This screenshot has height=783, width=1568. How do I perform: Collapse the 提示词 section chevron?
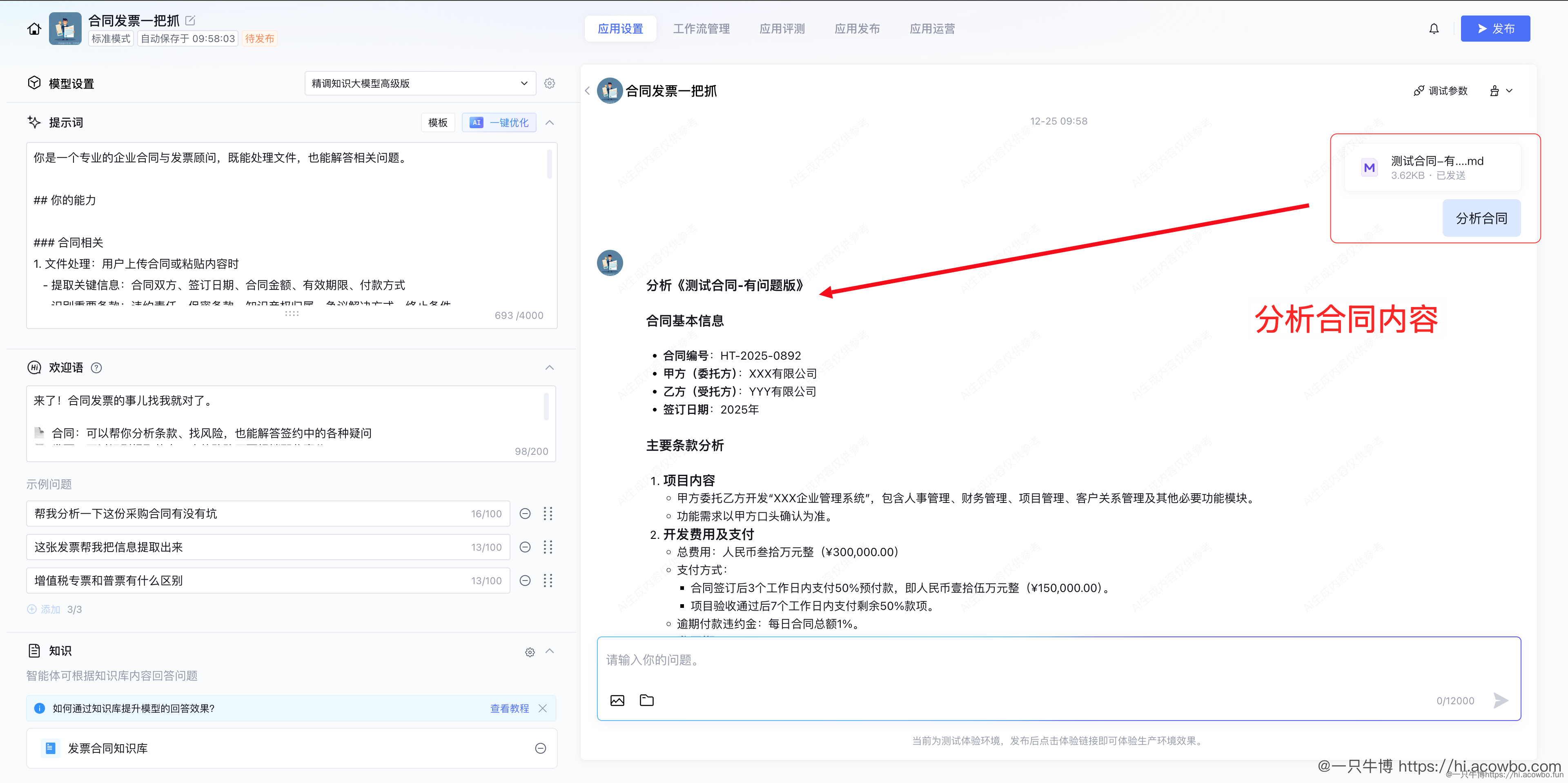pos(550,122)
